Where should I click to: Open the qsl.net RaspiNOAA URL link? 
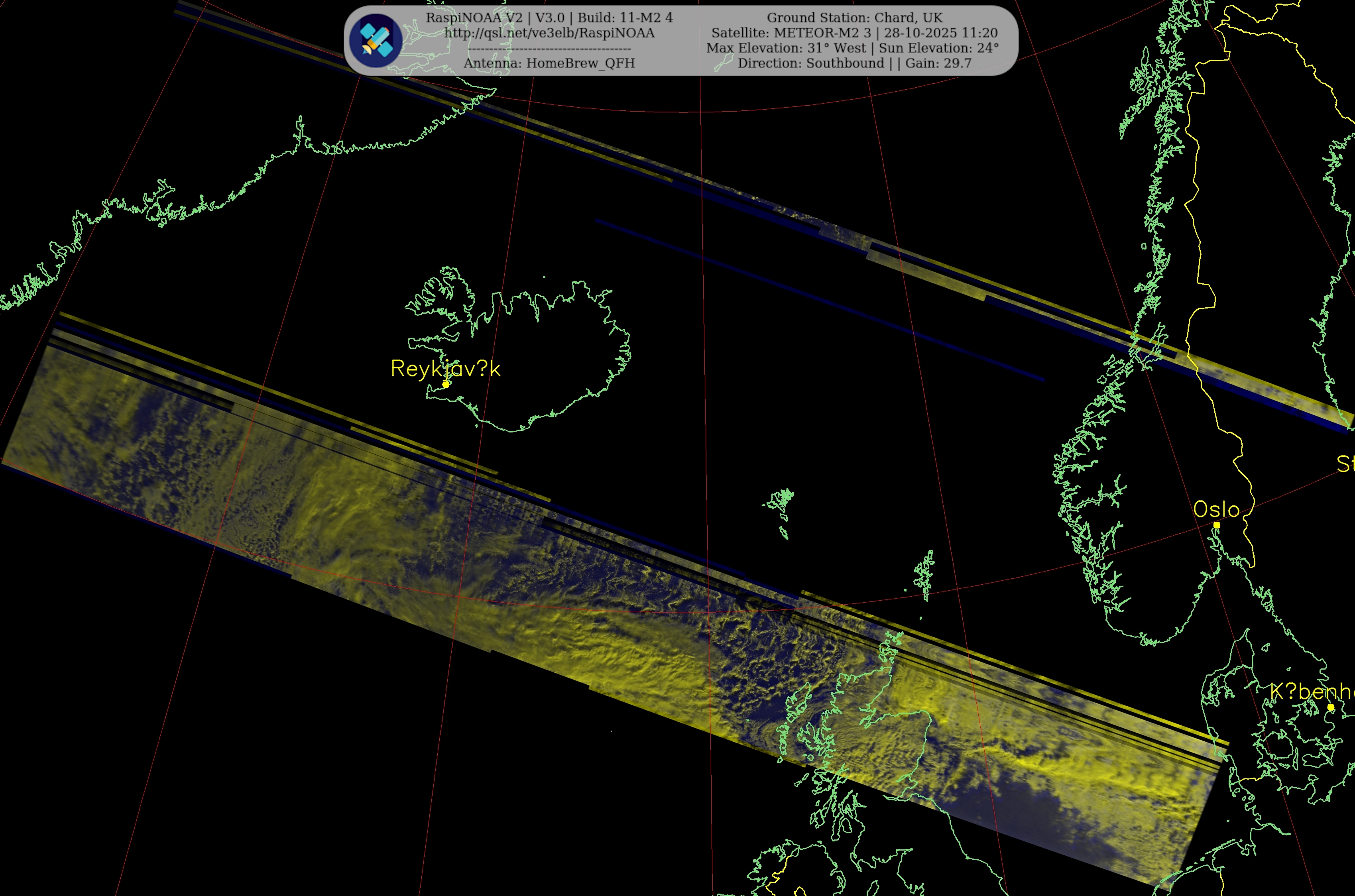click(549, 33)
